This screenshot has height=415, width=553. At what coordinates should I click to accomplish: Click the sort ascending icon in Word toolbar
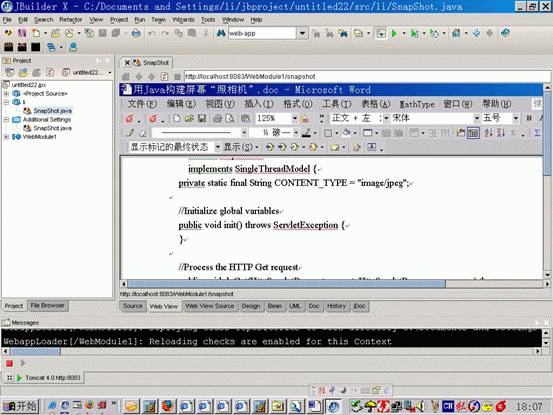click(489, 133)
